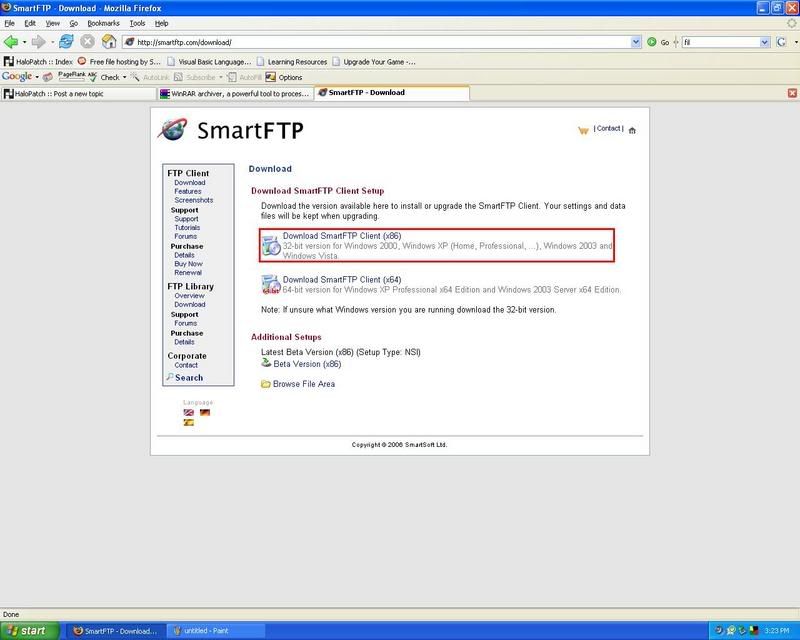Click the spell Check button on Google toolbar
800x640 pixels.
coord(106,77)
